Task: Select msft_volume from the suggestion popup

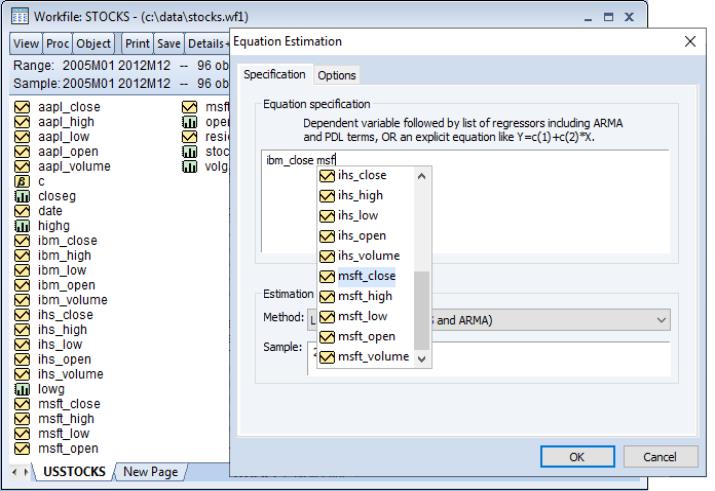Action: click(370, 356)
